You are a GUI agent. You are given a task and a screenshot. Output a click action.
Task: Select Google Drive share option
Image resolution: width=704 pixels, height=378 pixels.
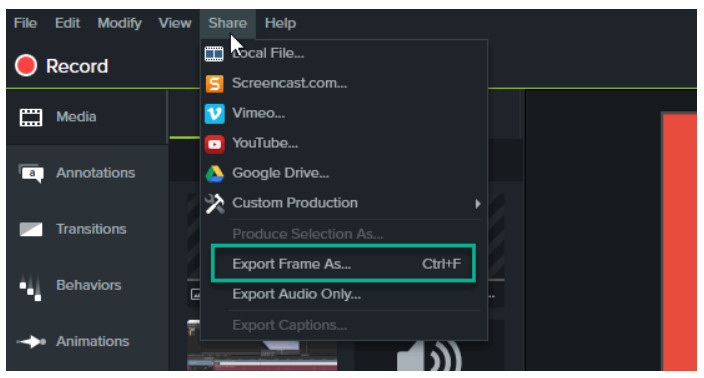pos(343,173)
